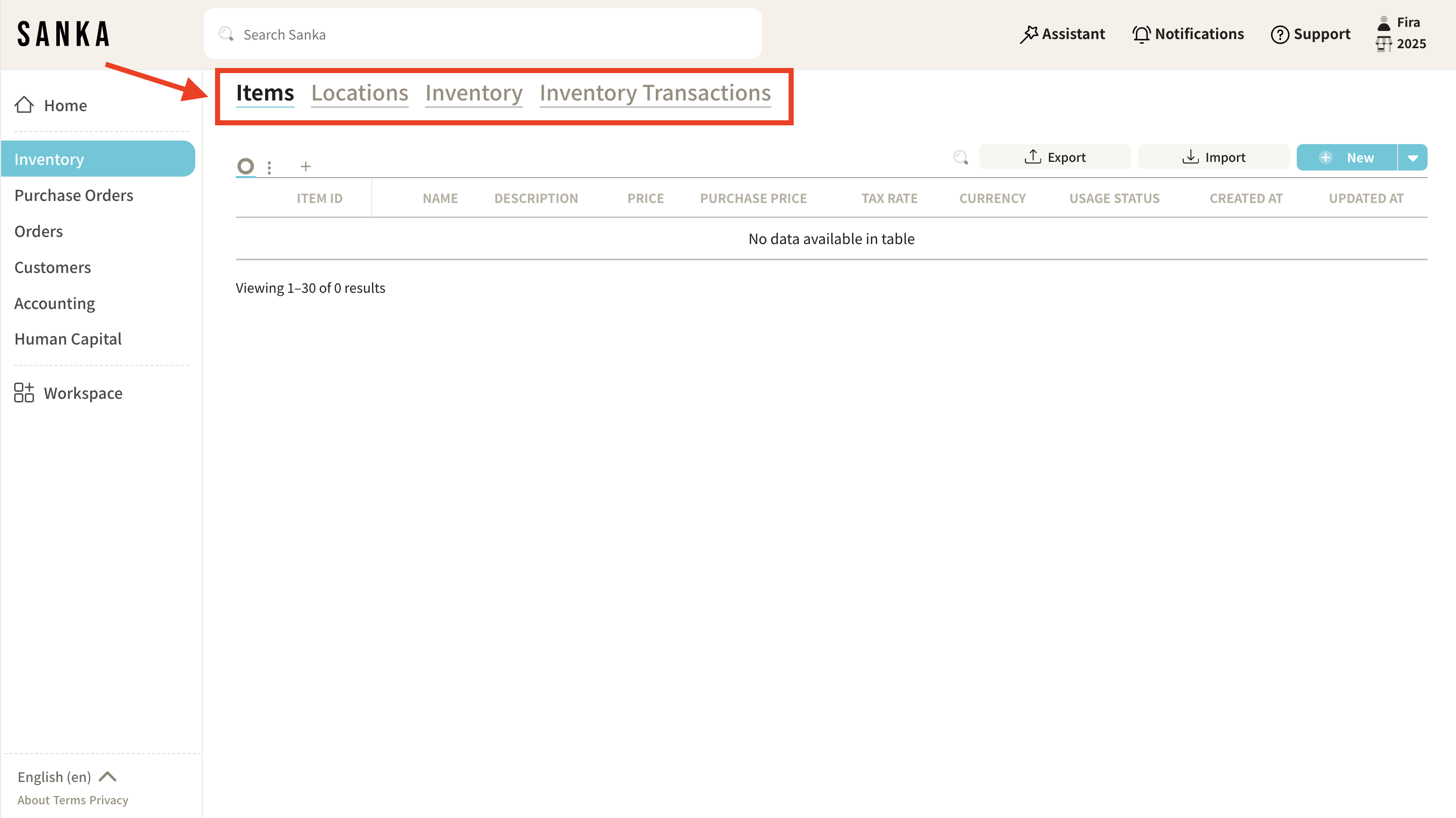Click the Support question mark icon
Image resolution: width=1456 pixels, height=818 pixels.
(1280, 35)
